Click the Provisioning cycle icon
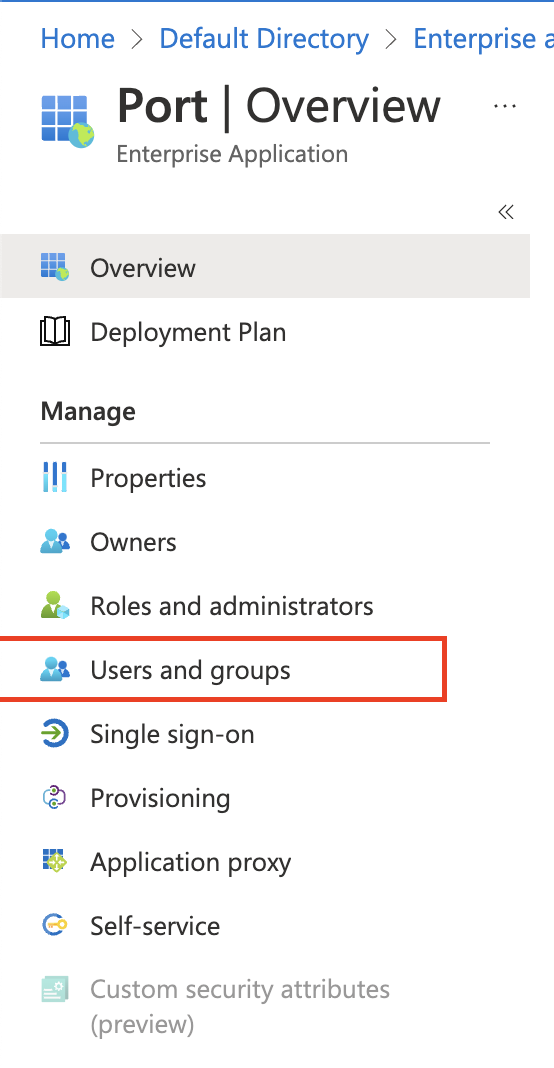The height and width of the screenshot is (1068, 554). pyautogui.click(x=54, y=798)
